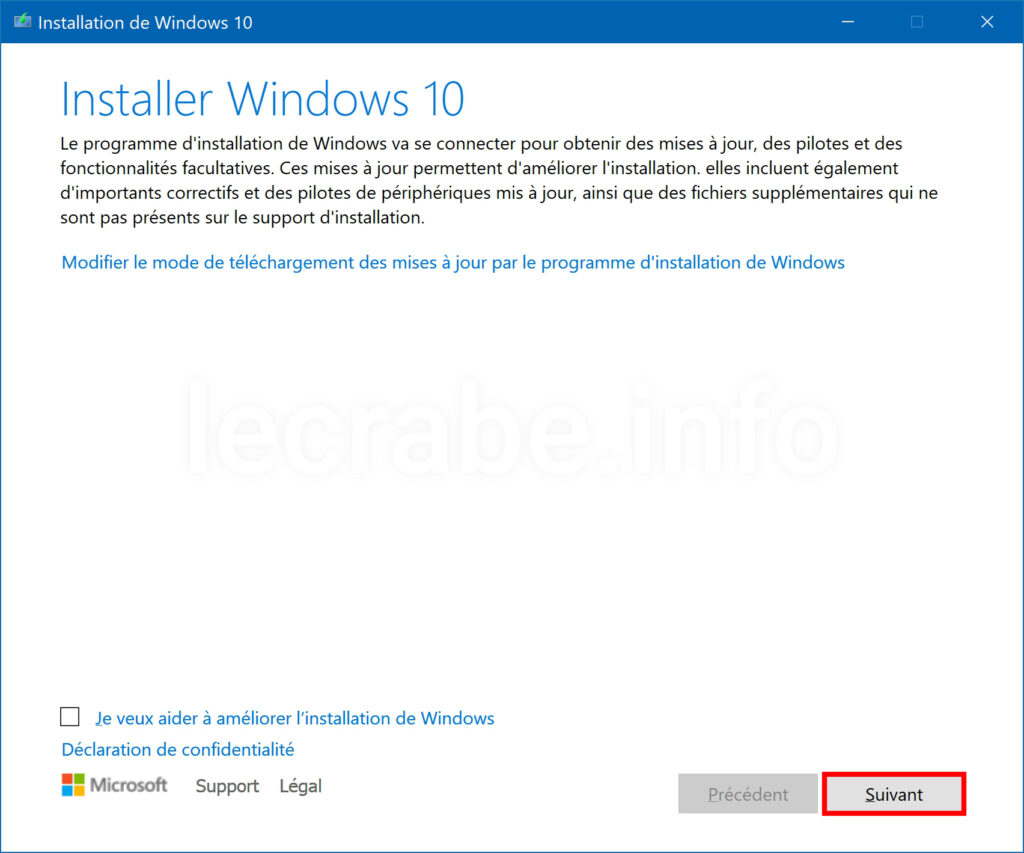The image size is (1024, 853).
Task: Open the Légal link
Action: pos(300,786)
